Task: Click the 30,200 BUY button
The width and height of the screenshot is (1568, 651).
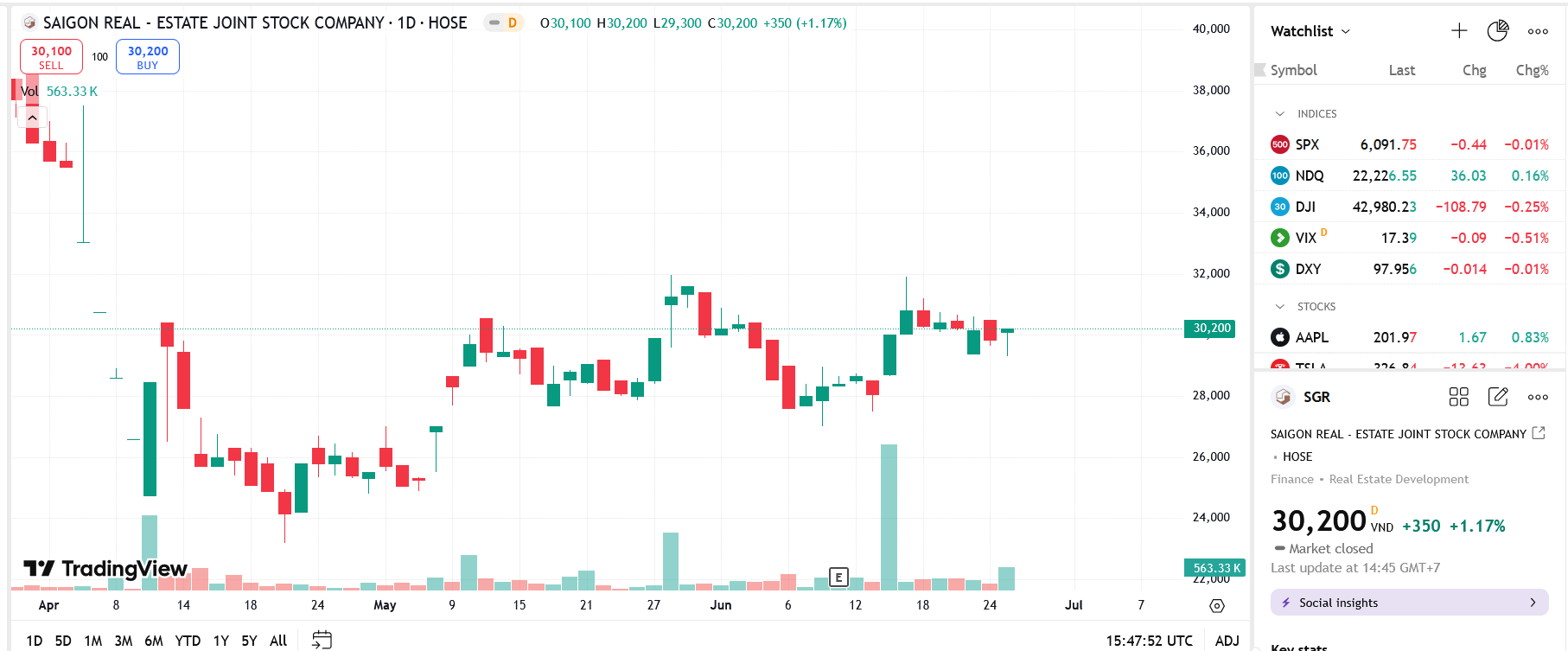Action: pos(148,57)
